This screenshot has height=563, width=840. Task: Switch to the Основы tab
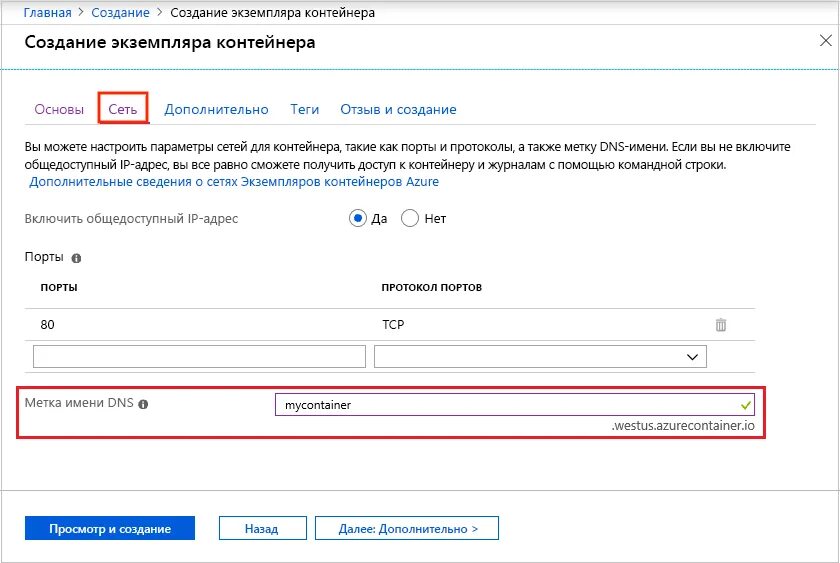tap(59, 109)
